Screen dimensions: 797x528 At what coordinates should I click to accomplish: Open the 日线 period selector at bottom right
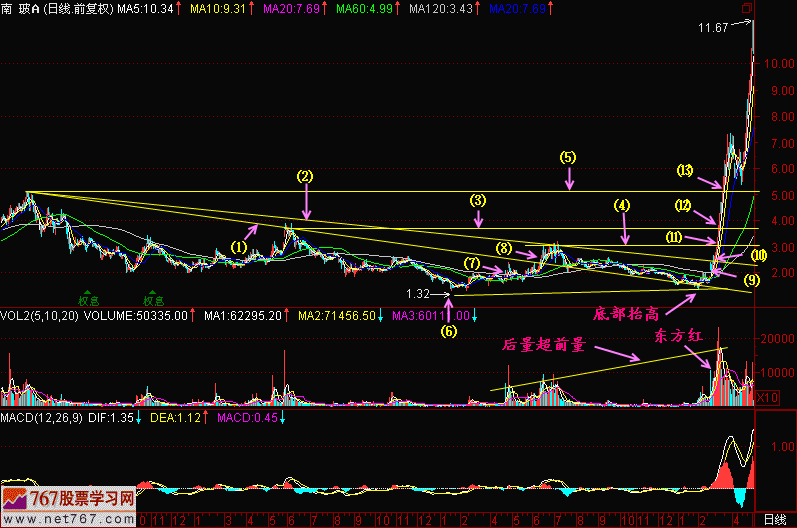coord(774,520)
